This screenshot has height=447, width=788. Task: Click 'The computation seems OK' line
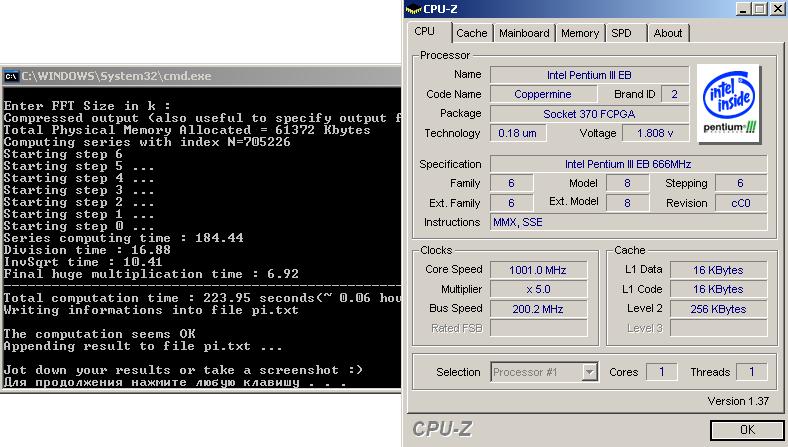(100, 334)
